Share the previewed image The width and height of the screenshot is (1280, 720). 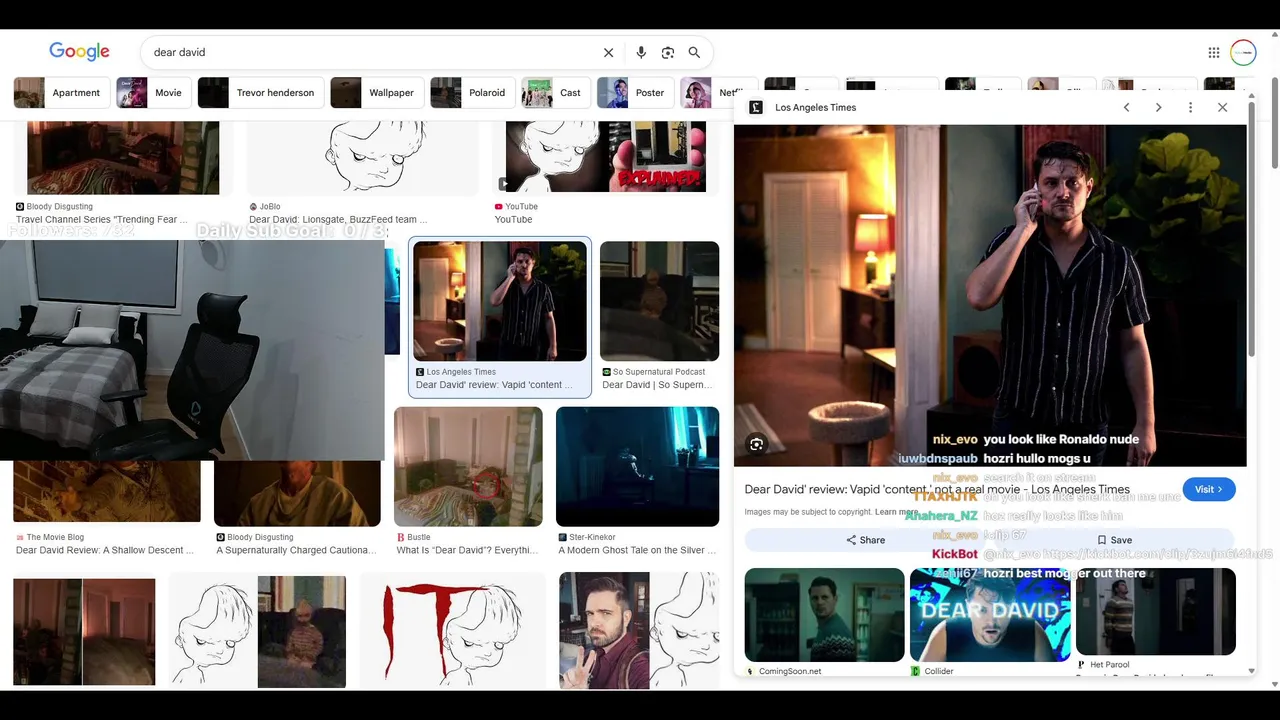pyautogui.click(x=866, y=540)
